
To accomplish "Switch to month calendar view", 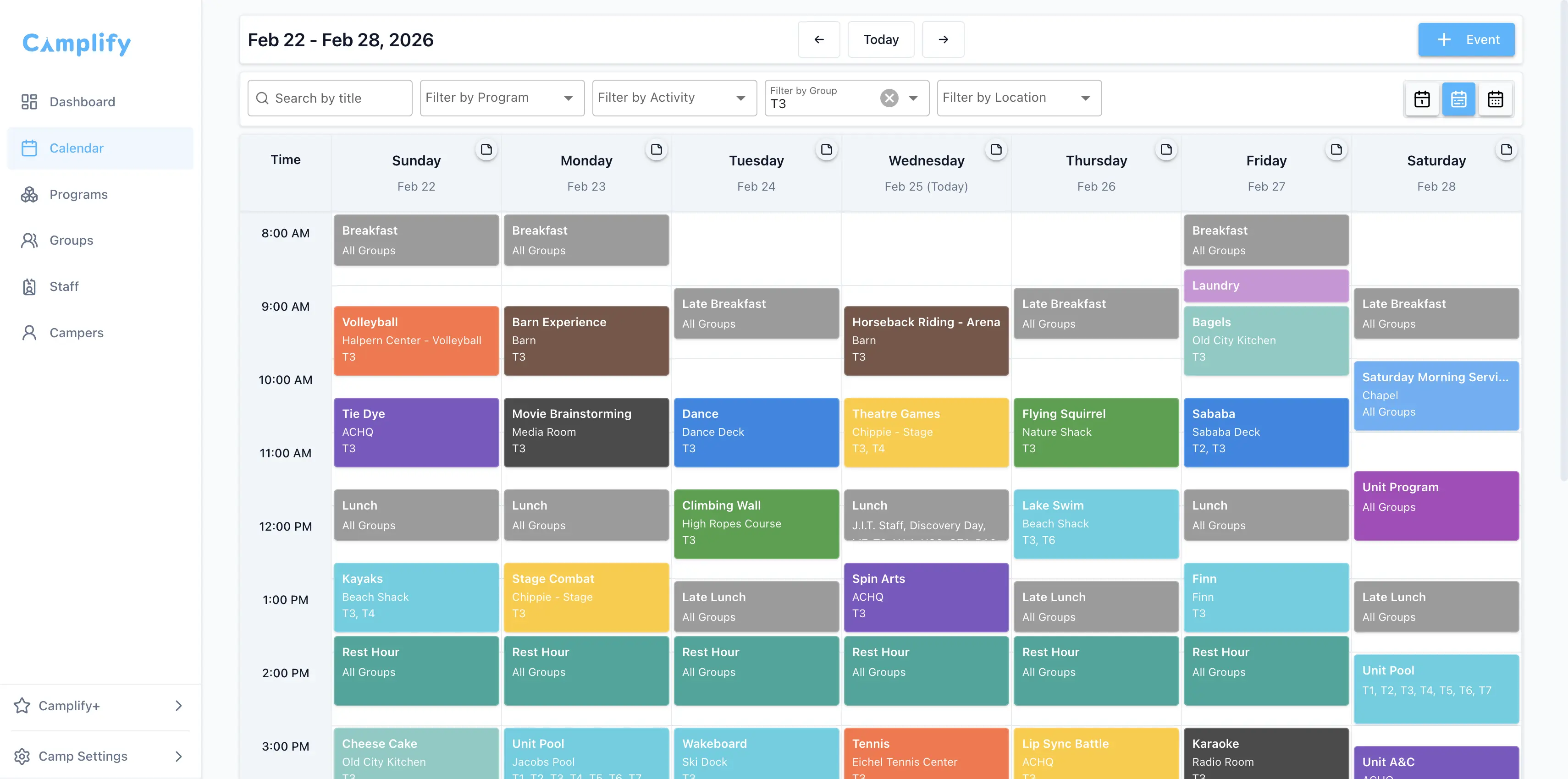I will [1496, 99].
